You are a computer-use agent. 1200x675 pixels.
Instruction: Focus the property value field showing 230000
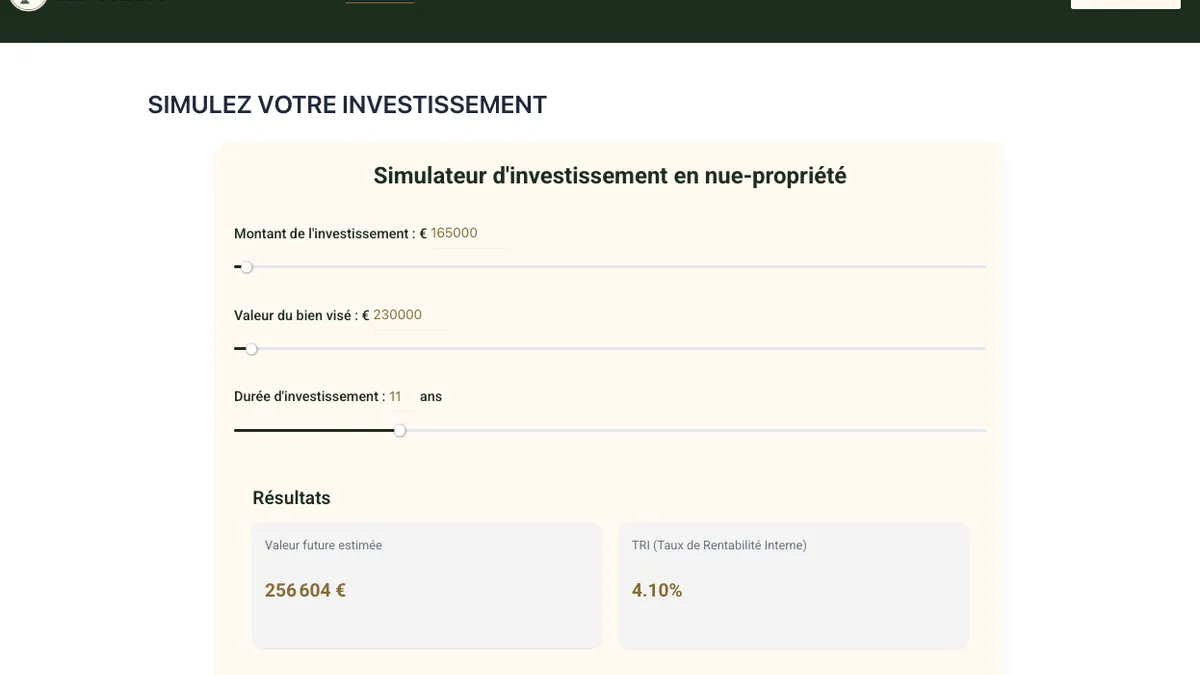pyautogui.click(x=409, y=315)
